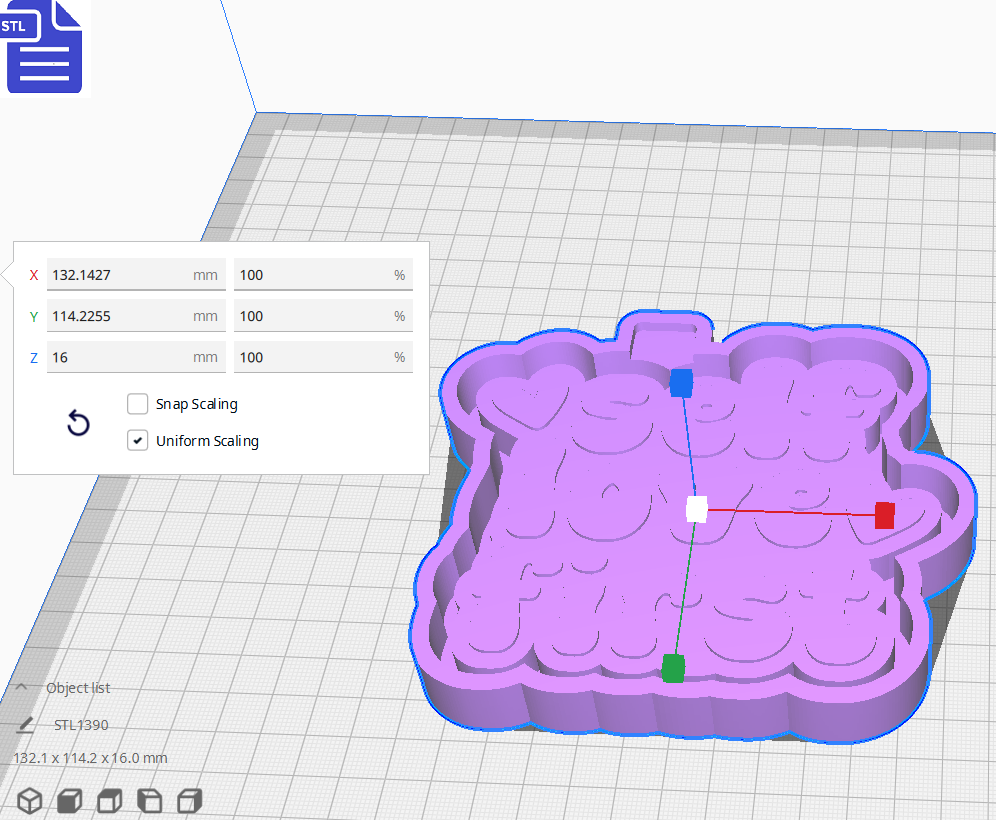
Task: Disable Uniform Scaling
Action: 137,440
